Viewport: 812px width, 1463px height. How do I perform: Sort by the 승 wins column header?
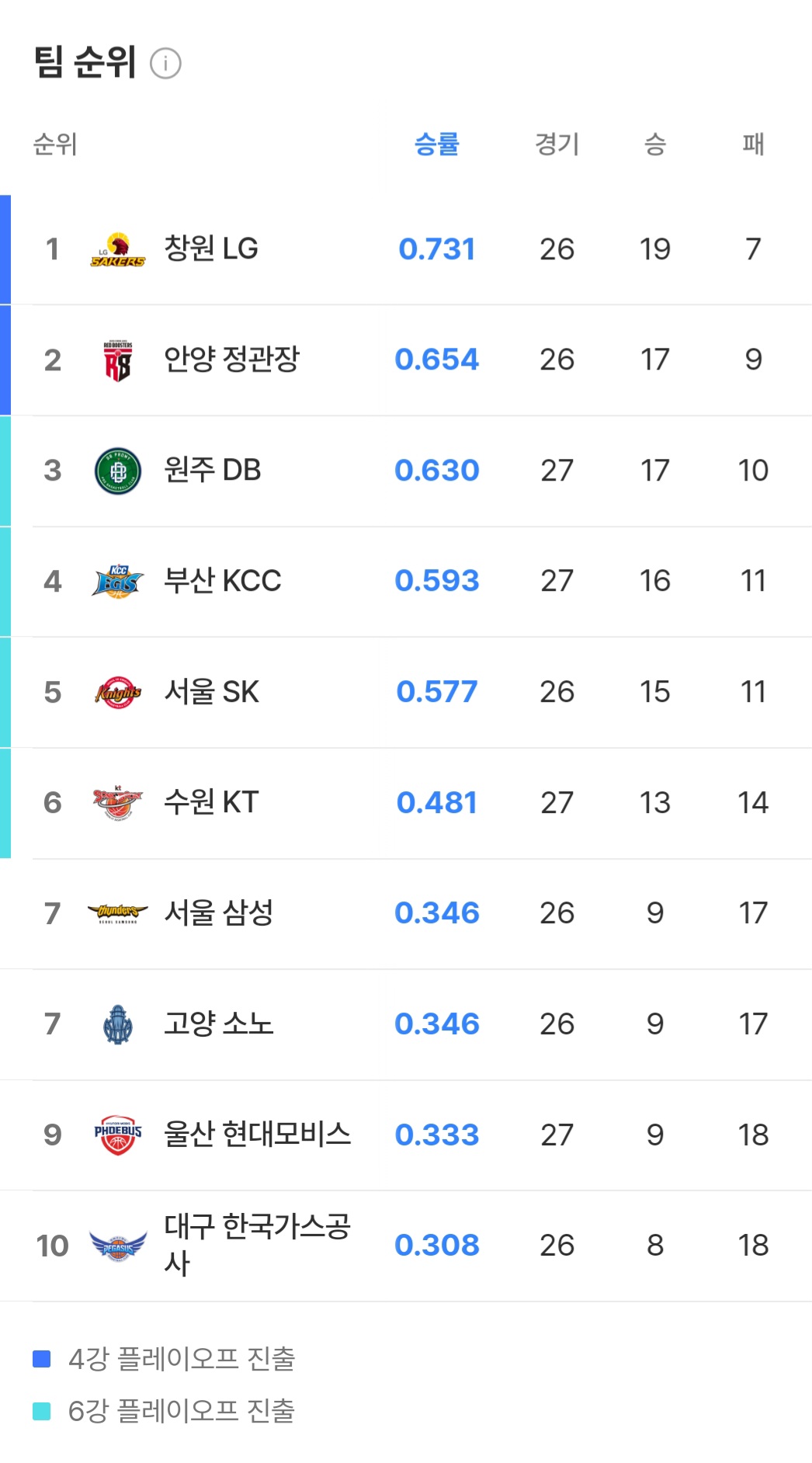pyautogui.click(x=655, y=144)
